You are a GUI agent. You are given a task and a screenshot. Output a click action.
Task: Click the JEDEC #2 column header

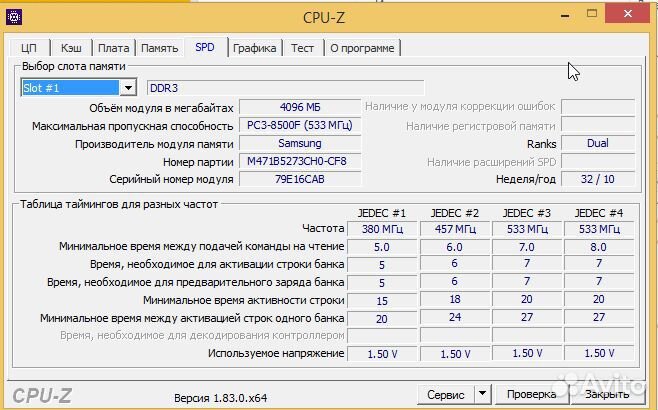pos(455,213)
